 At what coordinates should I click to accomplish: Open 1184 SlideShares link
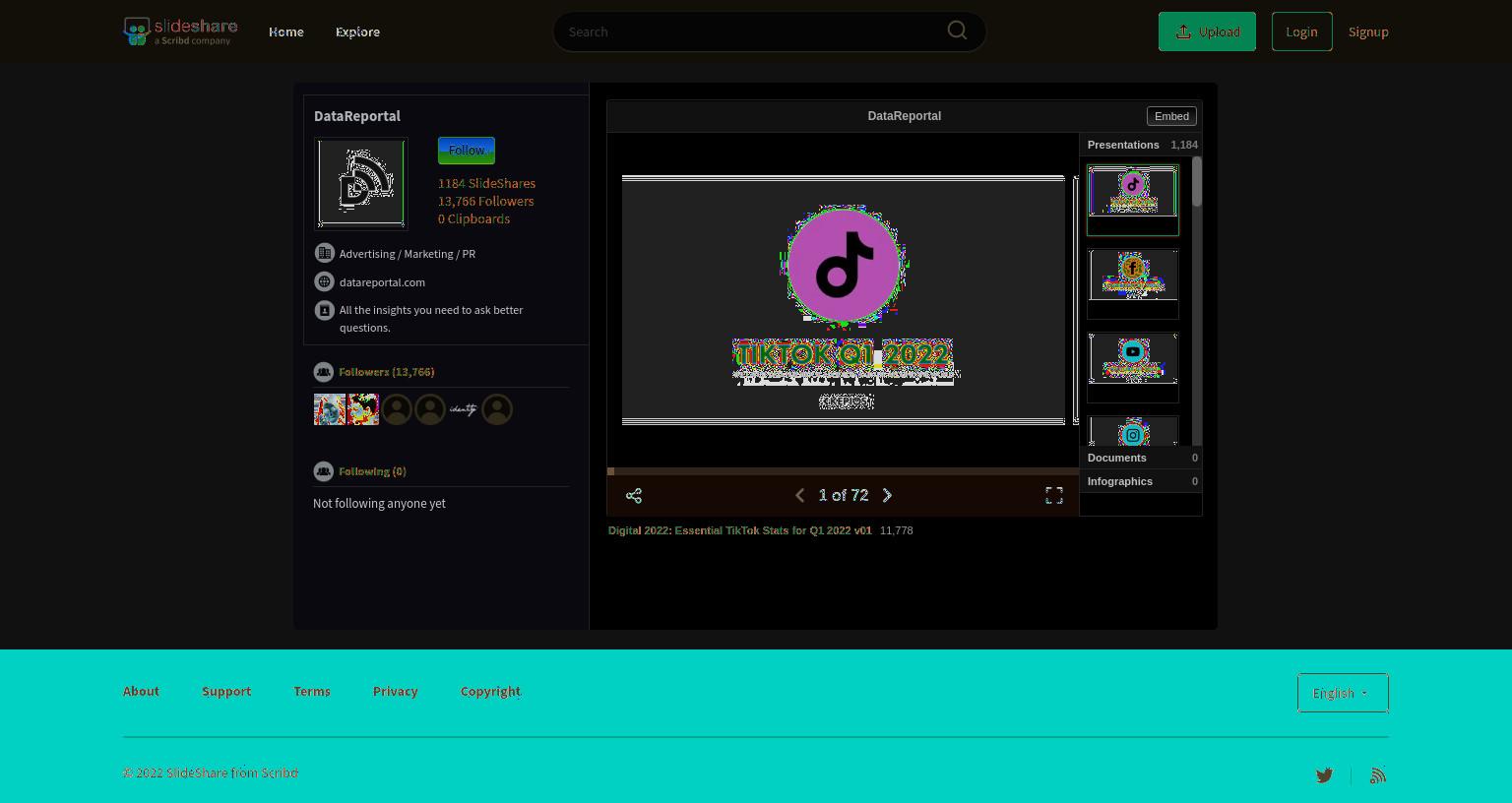tap(486, 183)
